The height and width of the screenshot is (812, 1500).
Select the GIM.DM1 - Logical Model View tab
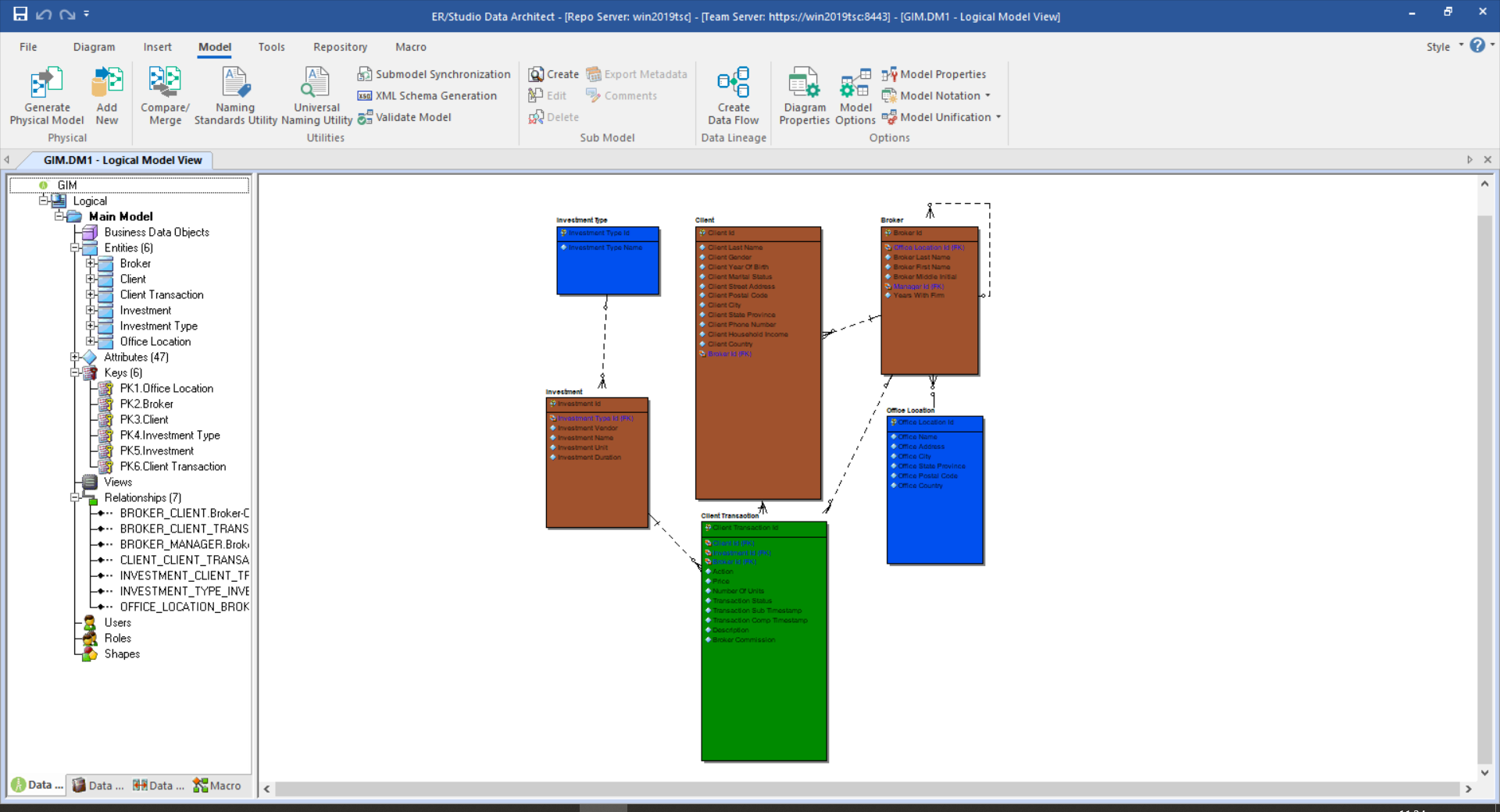point(123,160)
